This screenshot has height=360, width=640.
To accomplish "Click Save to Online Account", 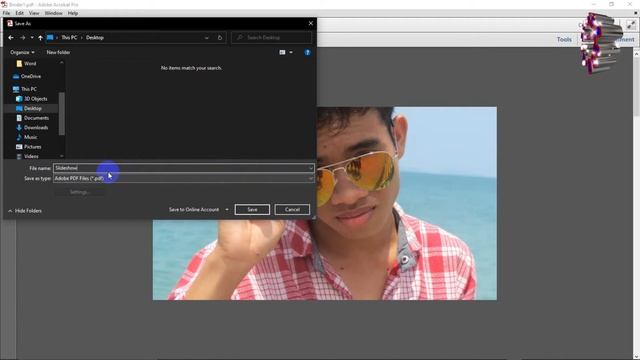I will [194, 209].
